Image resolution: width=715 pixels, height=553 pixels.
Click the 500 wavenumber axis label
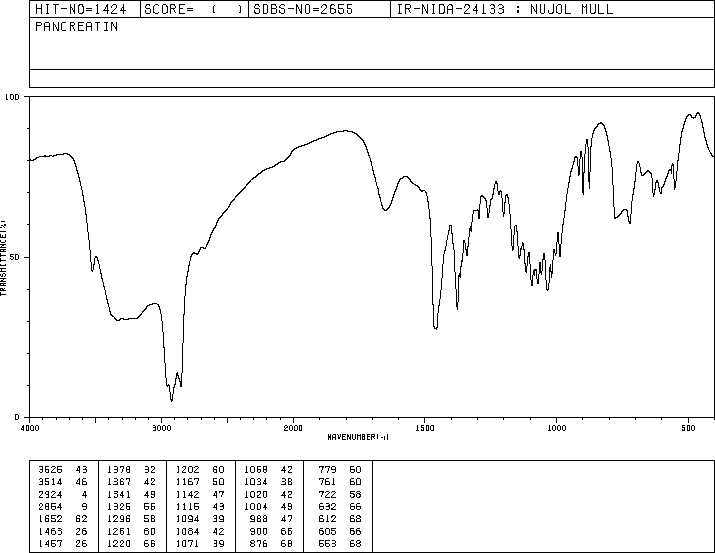(689, 428)
